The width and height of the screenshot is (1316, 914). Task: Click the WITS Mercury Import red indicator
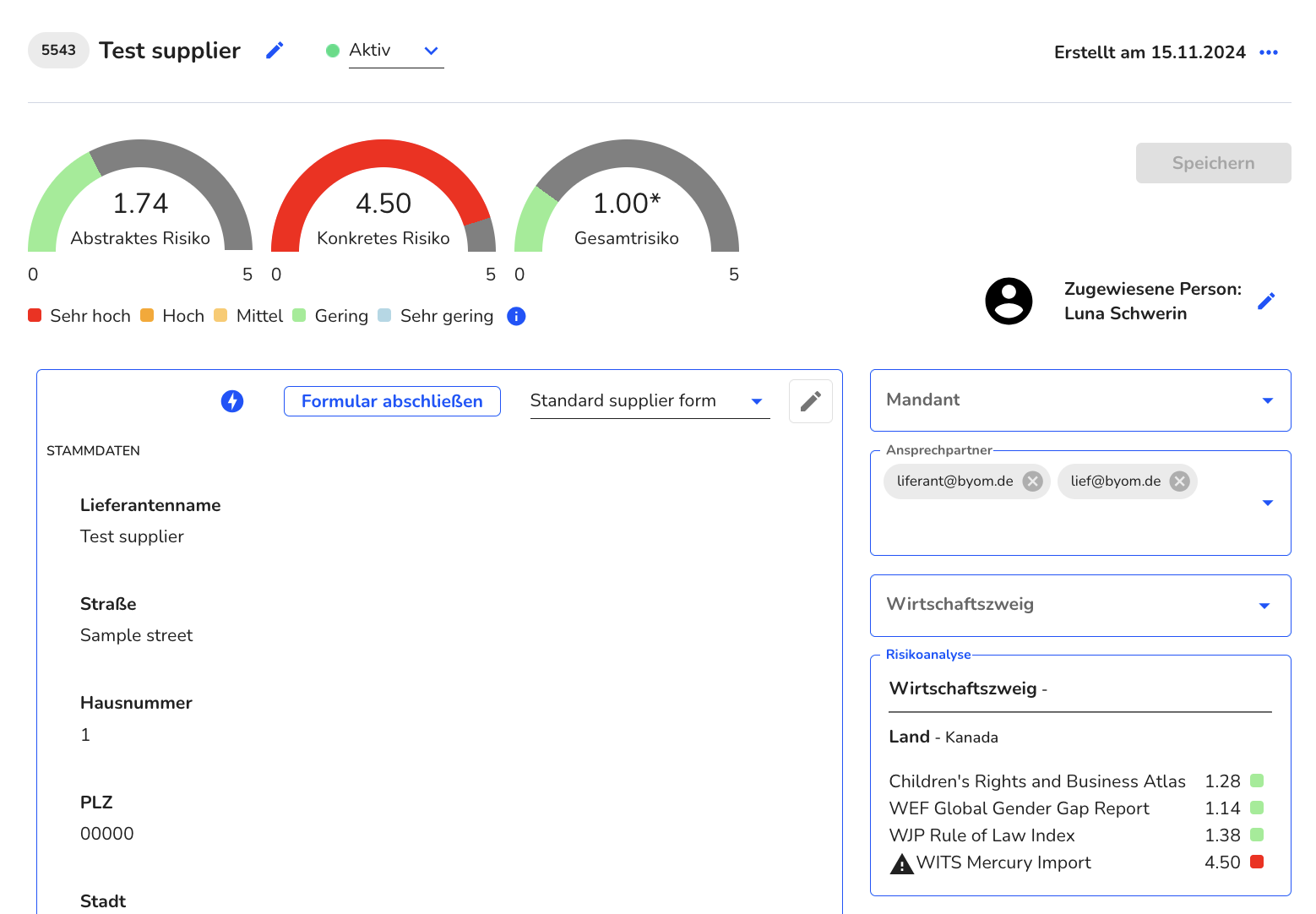1257,862
